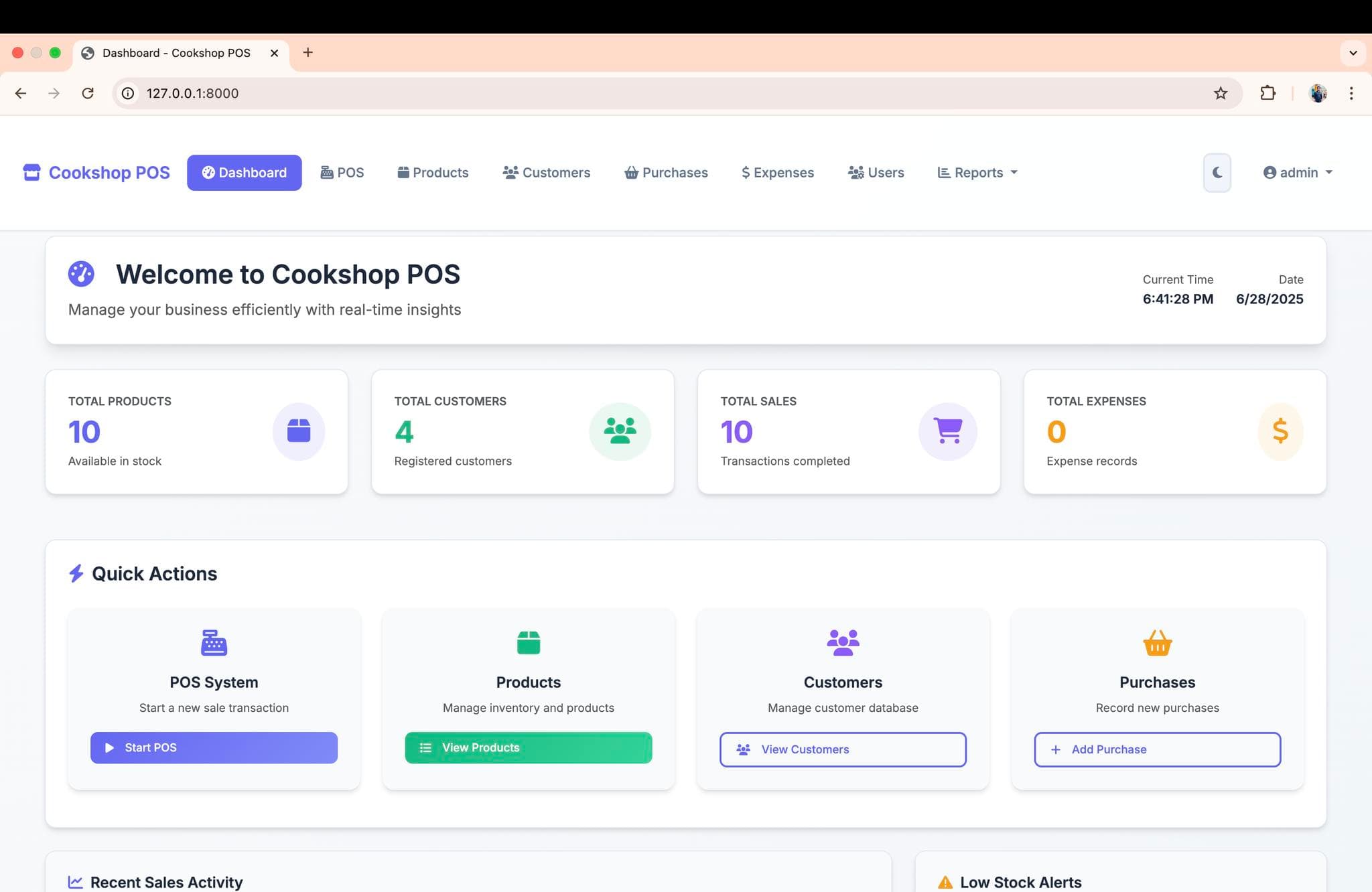Open the Customers nav item

coord(547,173)
